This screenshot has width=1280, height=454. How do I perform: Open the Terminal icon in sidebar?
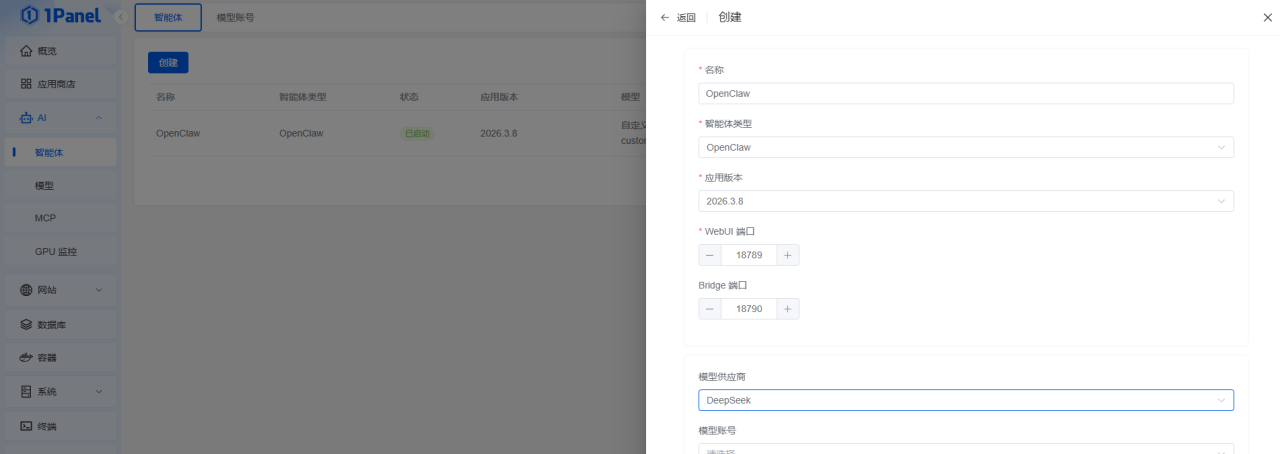[26, 426]
